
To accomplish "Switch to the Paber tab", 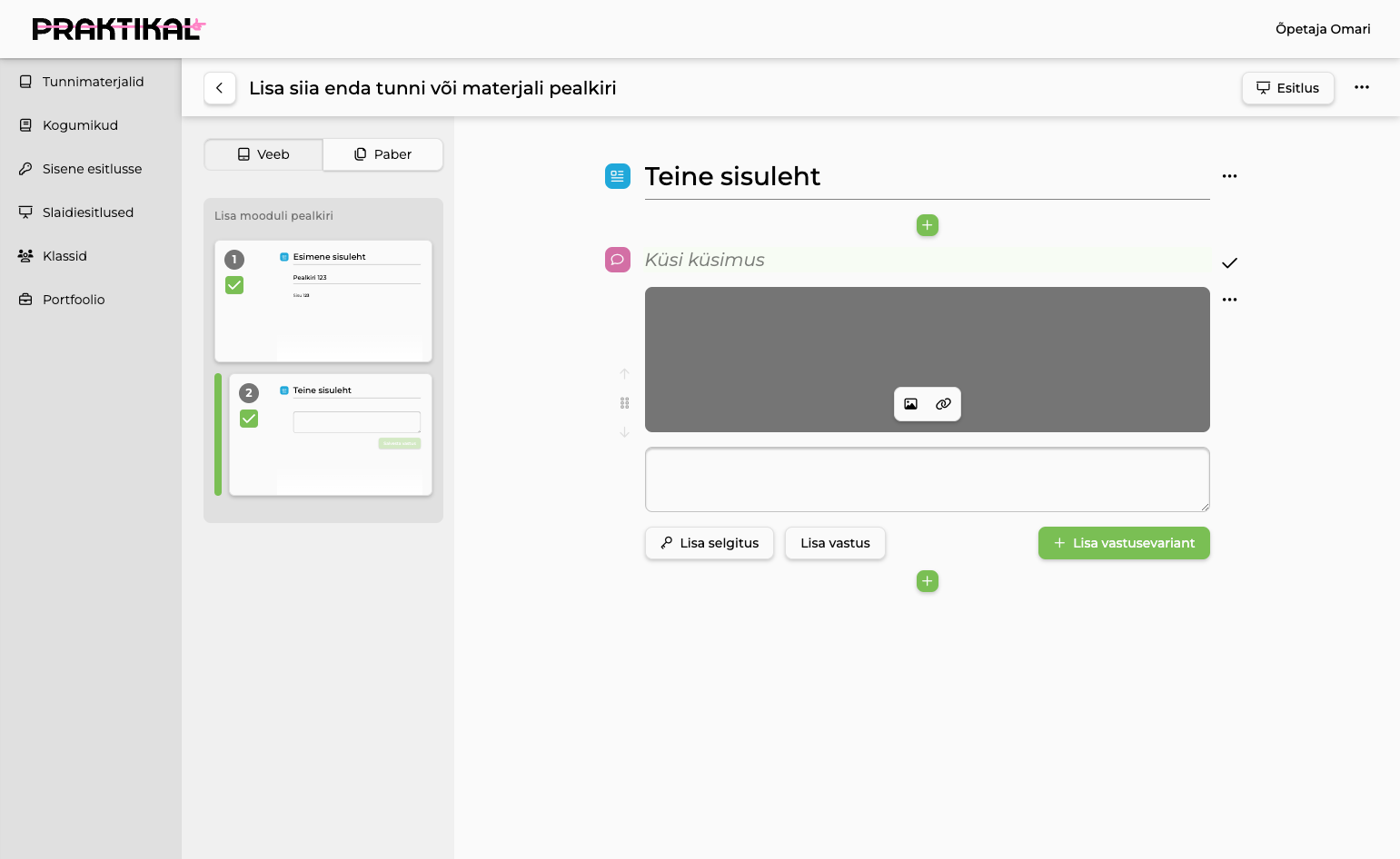I will pos(383,154).
